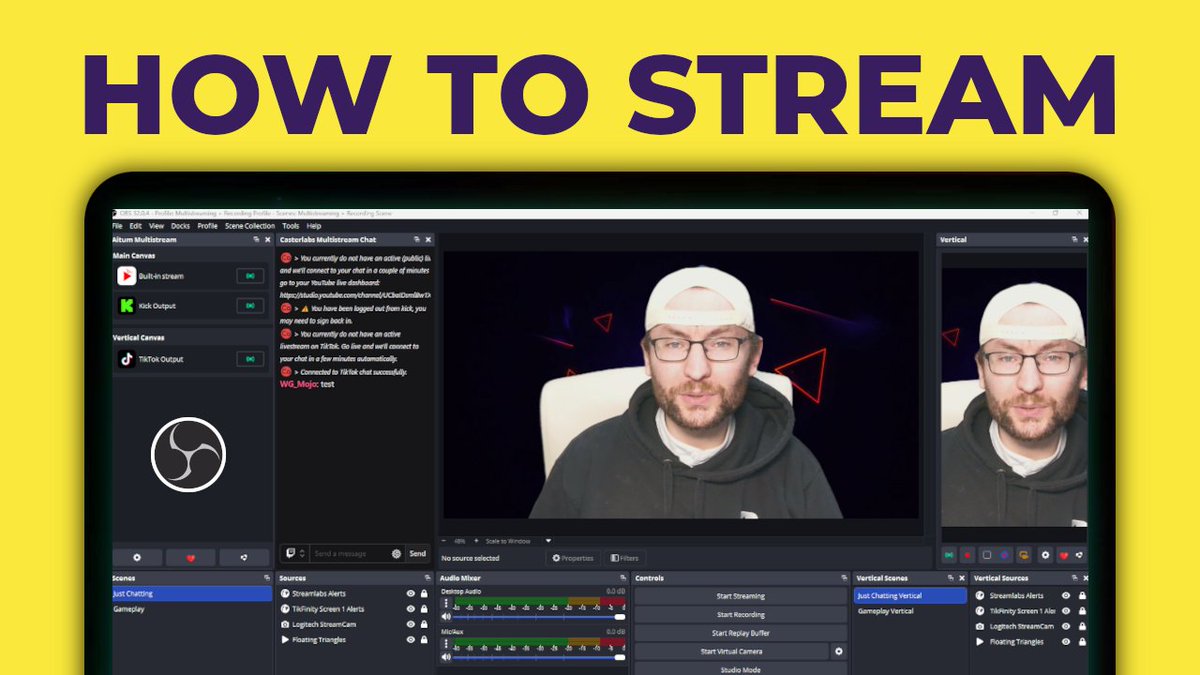Open the File menu
Viewport: 1200px width, 675px height.
point(117,226)
